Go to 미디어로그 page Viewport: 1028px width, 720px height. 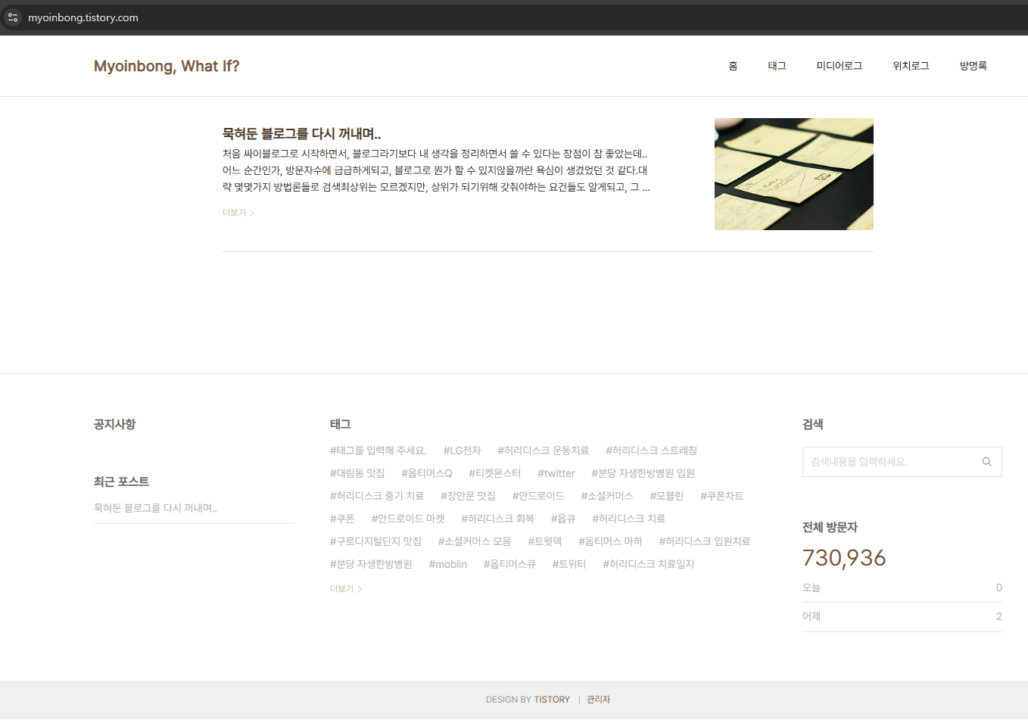tap(839, 66)
